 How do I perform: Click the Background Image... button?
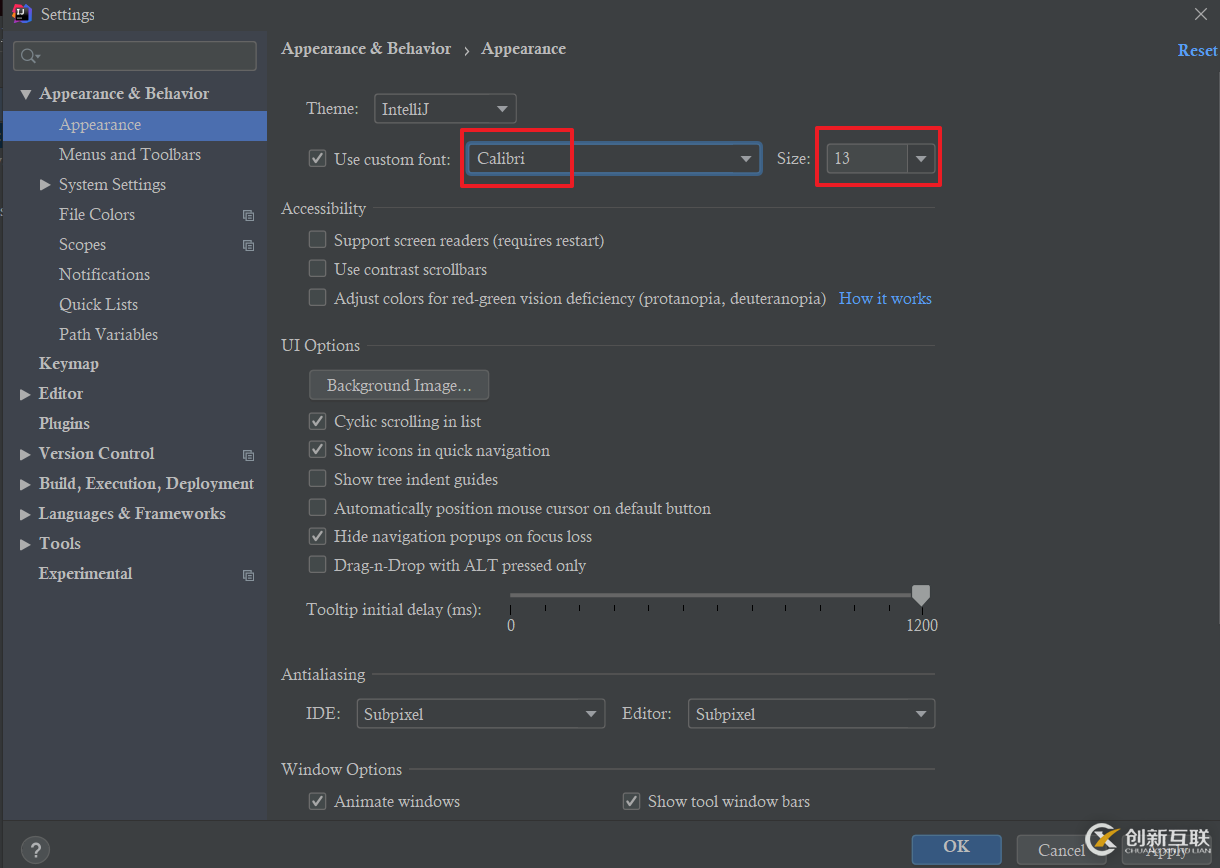coord(399,385)
